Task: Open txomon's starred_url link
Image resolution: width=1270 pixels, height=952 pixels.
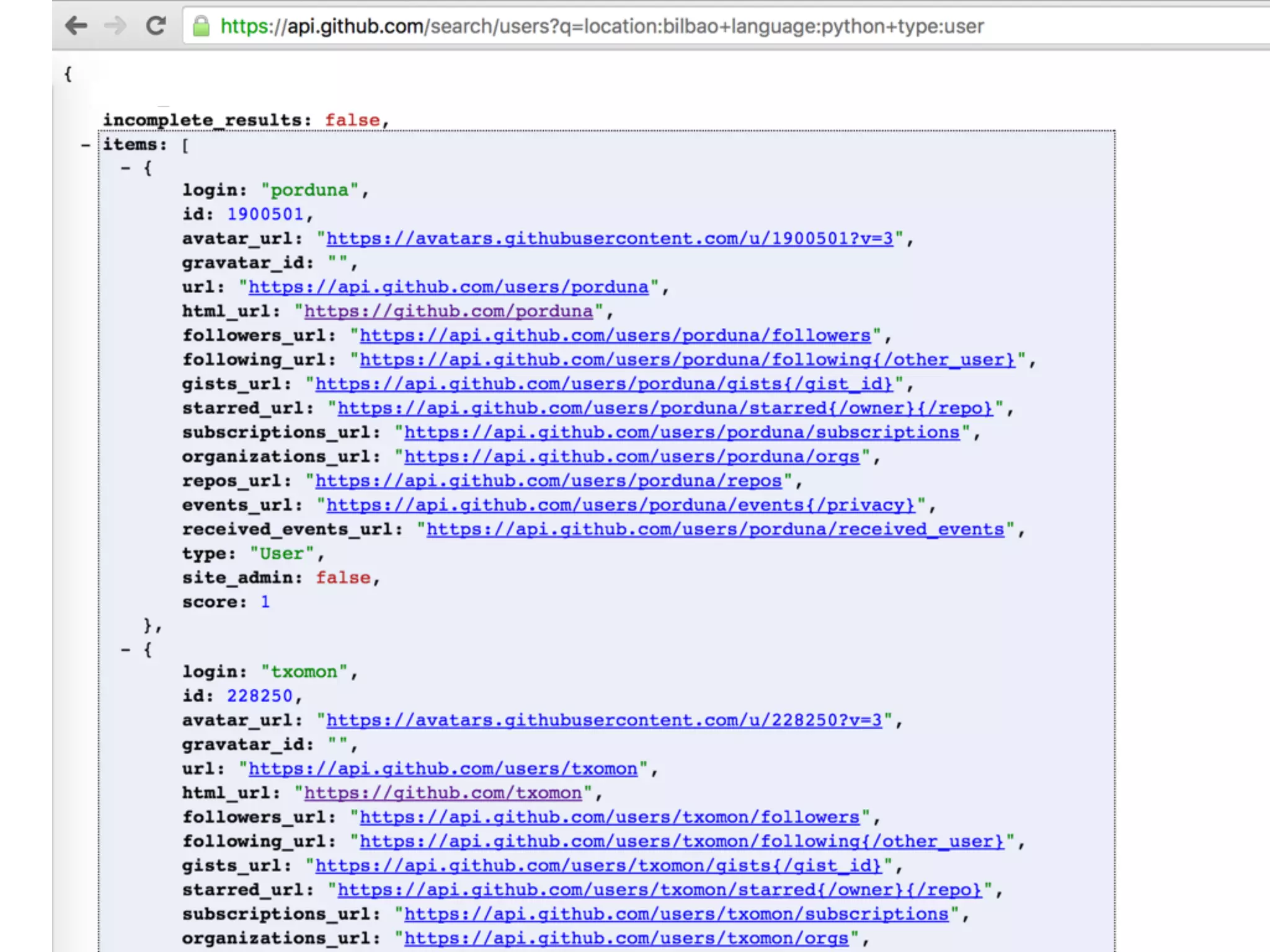Action: tap(660, 890)
